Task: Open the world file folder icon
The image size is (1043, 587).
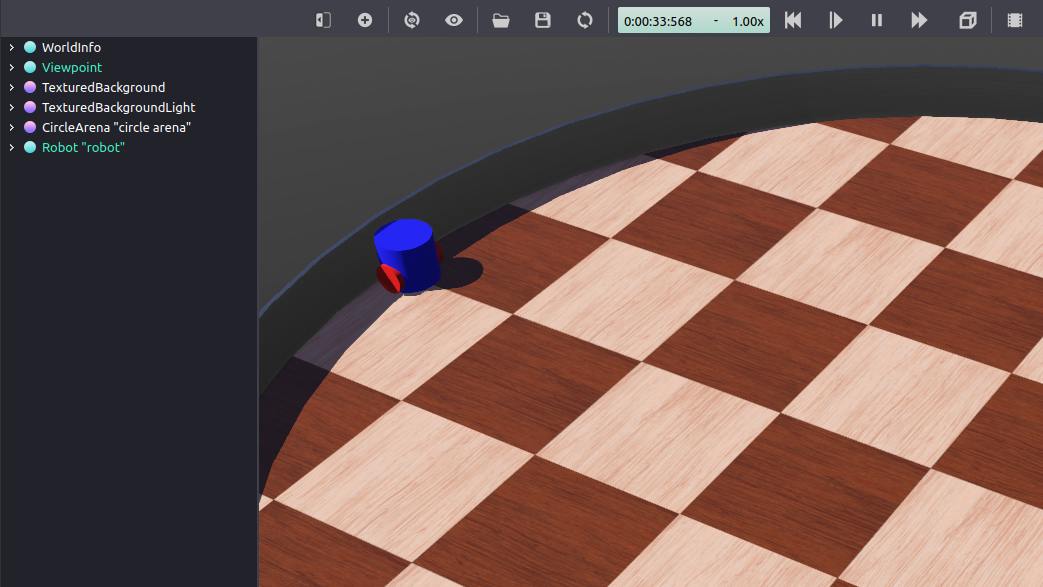Action: pos(501,20)
